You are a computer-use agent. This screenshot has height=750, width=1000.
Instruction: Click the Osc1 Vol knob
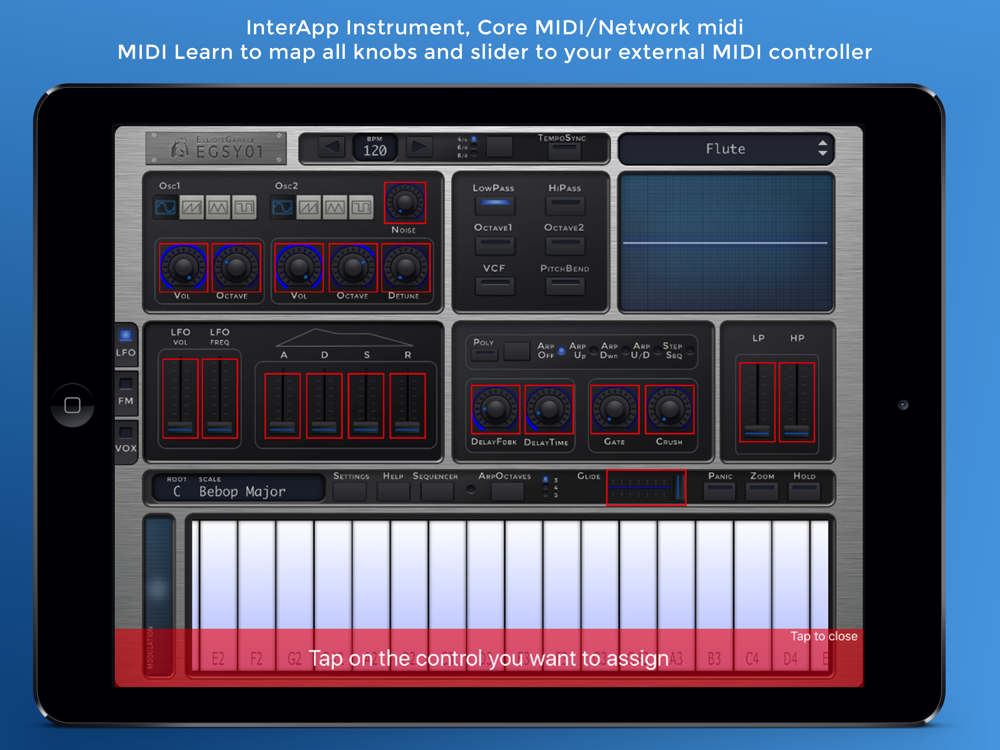(183, 268)
